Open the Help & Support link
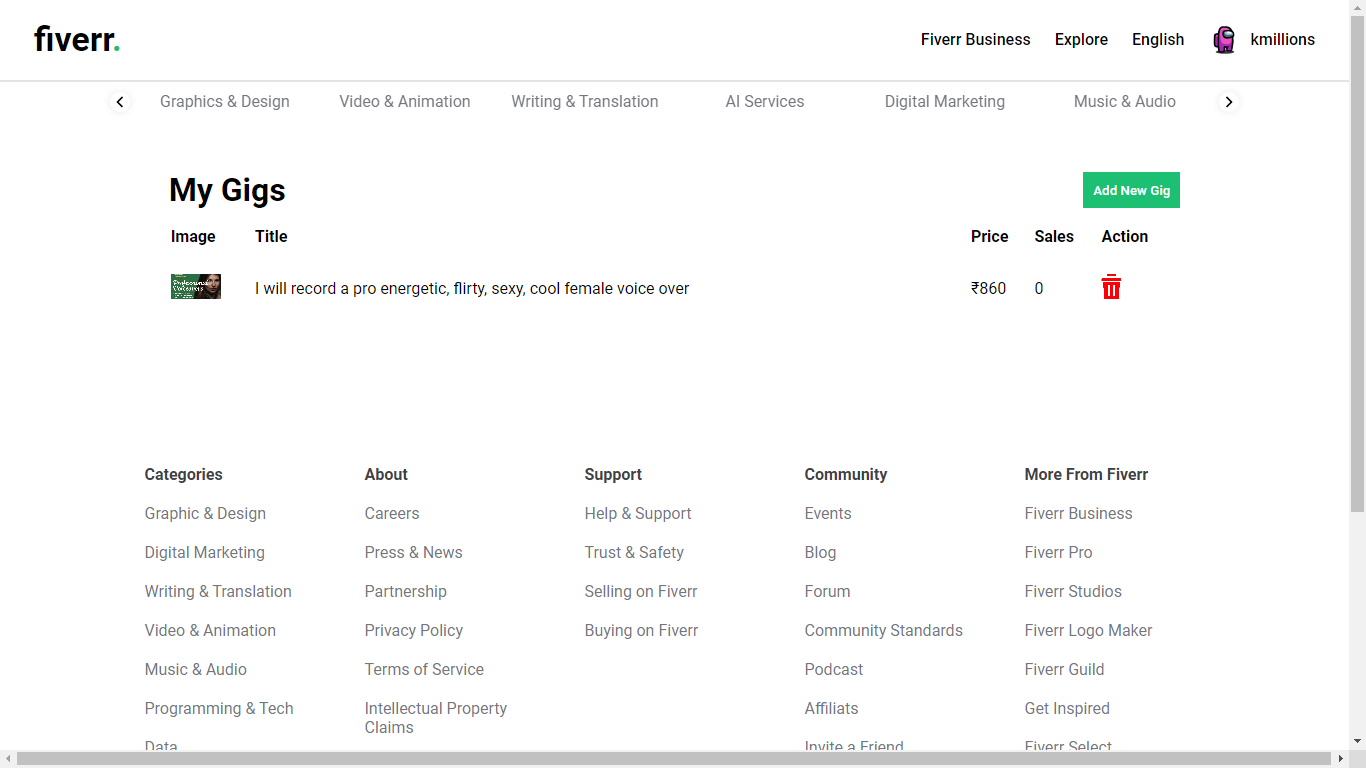The image size is (1366, 768). pos(638,513)
